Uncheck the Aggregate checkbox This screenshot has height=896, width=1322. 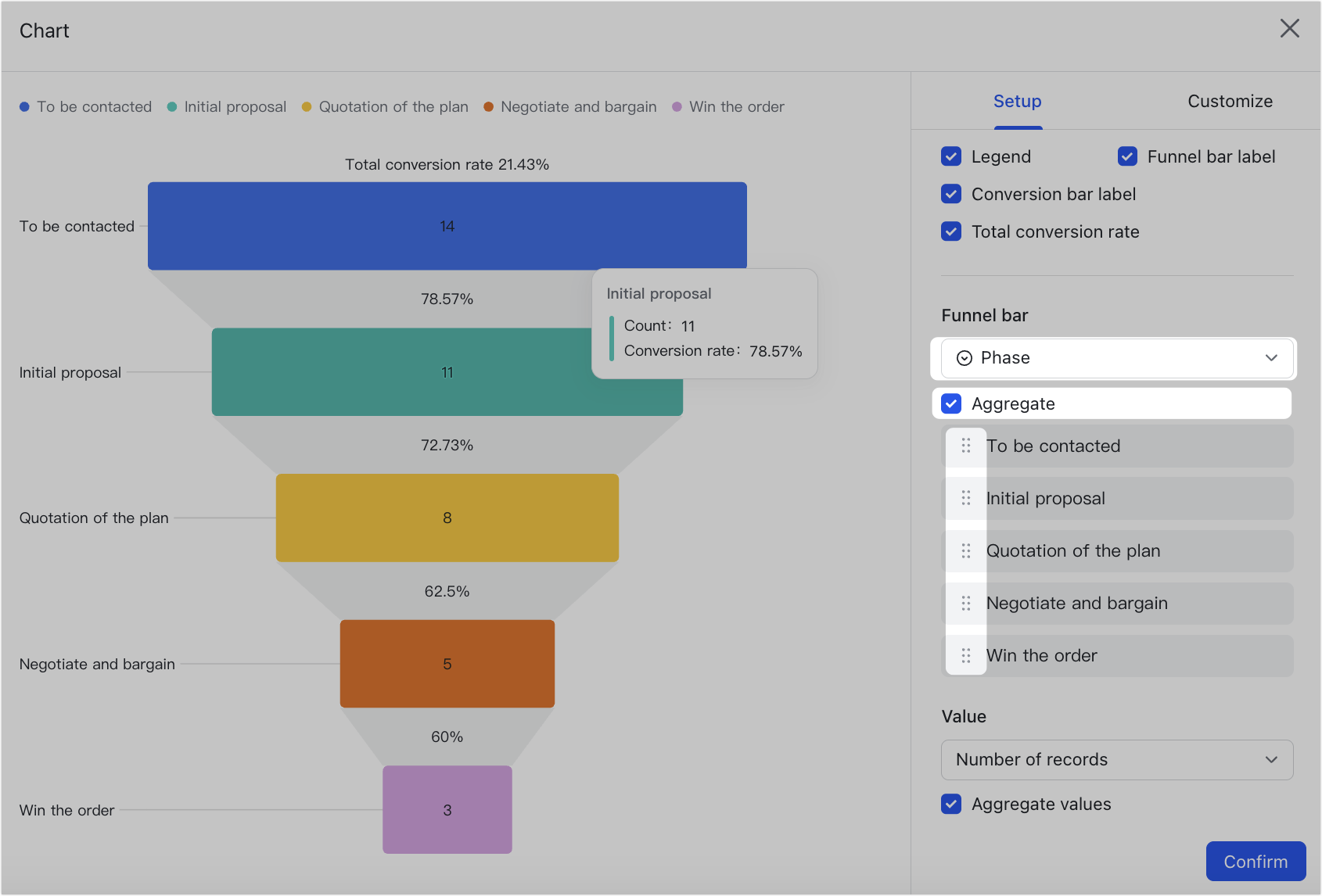coord(951,403)
